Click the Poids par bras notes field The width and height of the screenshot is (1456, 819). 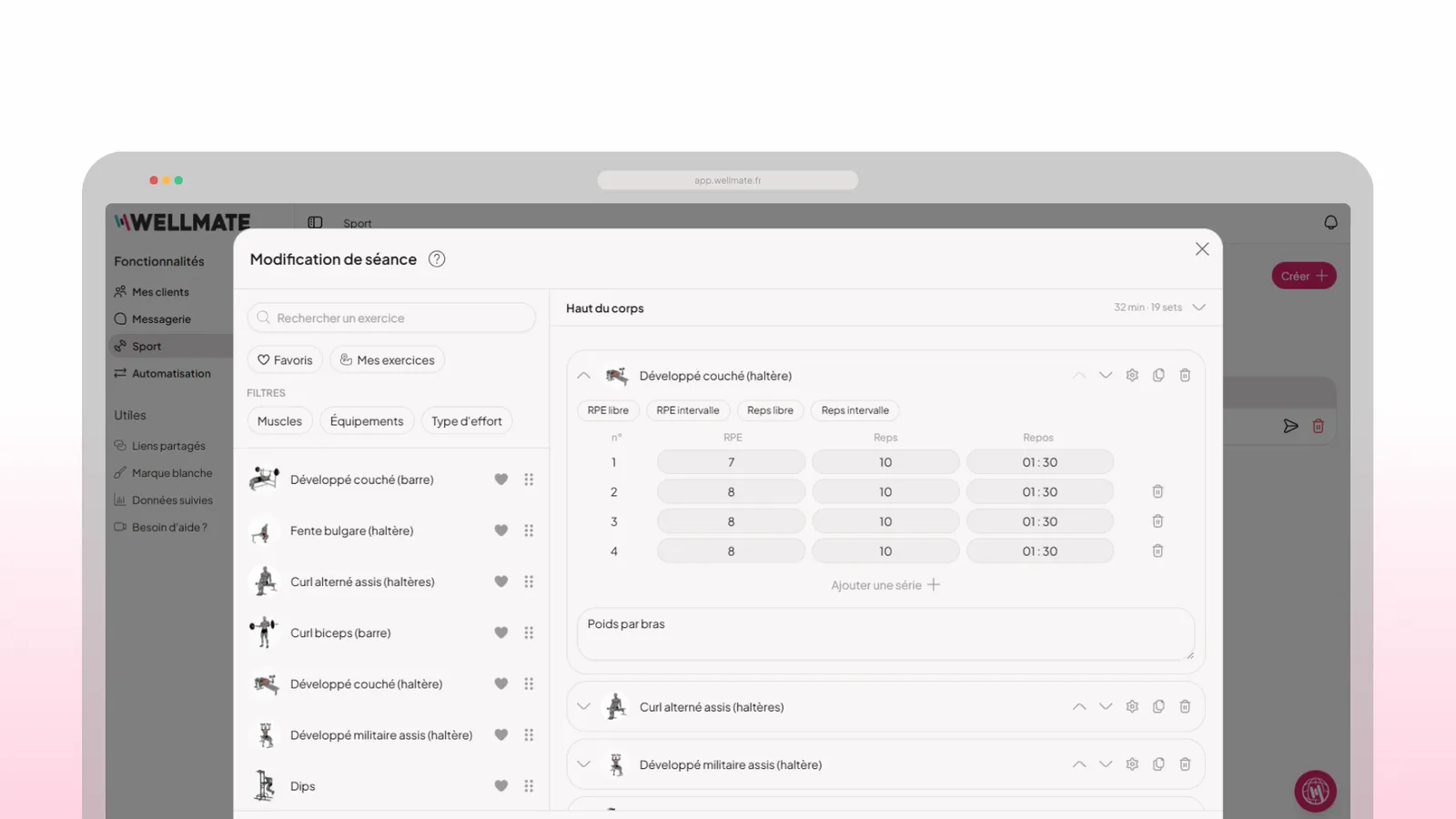tap(885, 634)
